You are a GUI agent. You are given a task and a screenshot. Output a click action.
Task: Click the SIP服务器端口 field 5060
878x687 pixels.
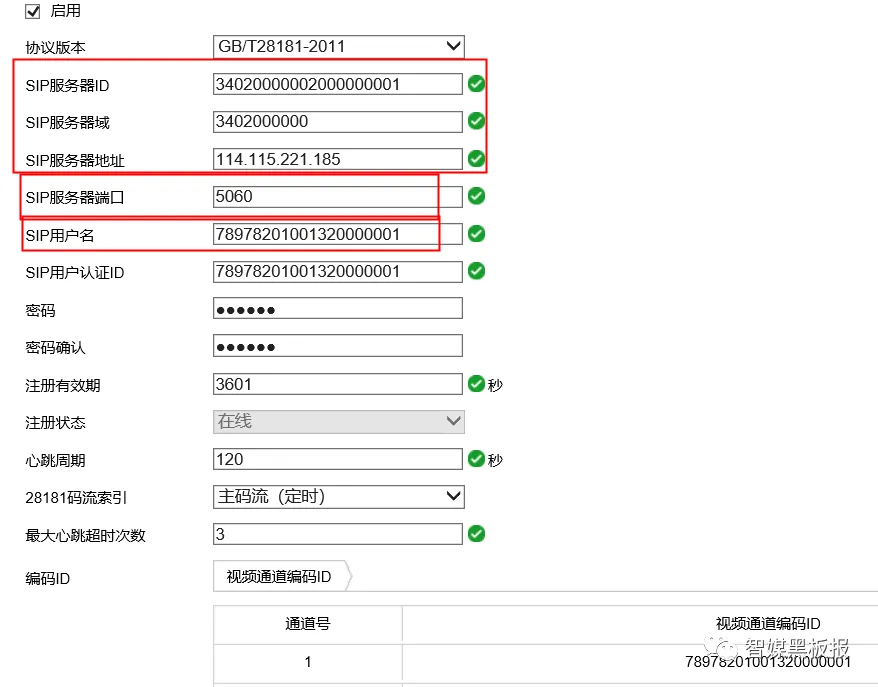point(338,197)
